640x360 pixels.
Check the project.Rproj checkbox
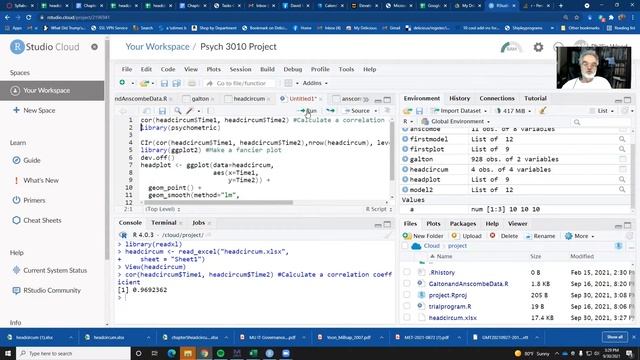click(x=407, y=295)
